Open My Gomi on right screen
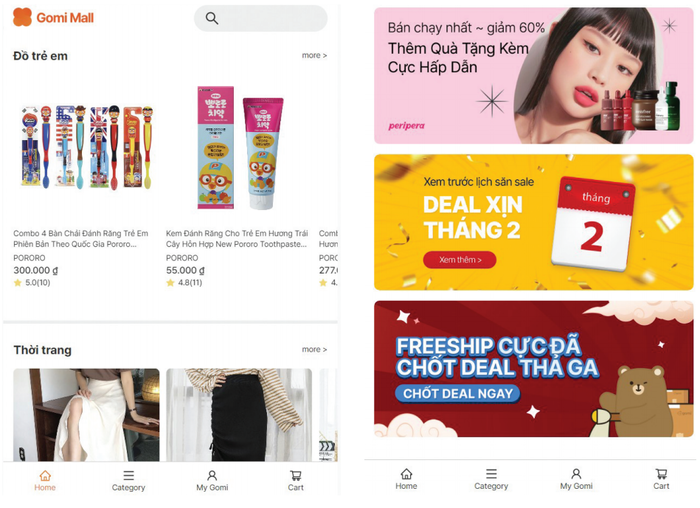The width and height of the screenshot is (700, 508). [x=576, y=479]
